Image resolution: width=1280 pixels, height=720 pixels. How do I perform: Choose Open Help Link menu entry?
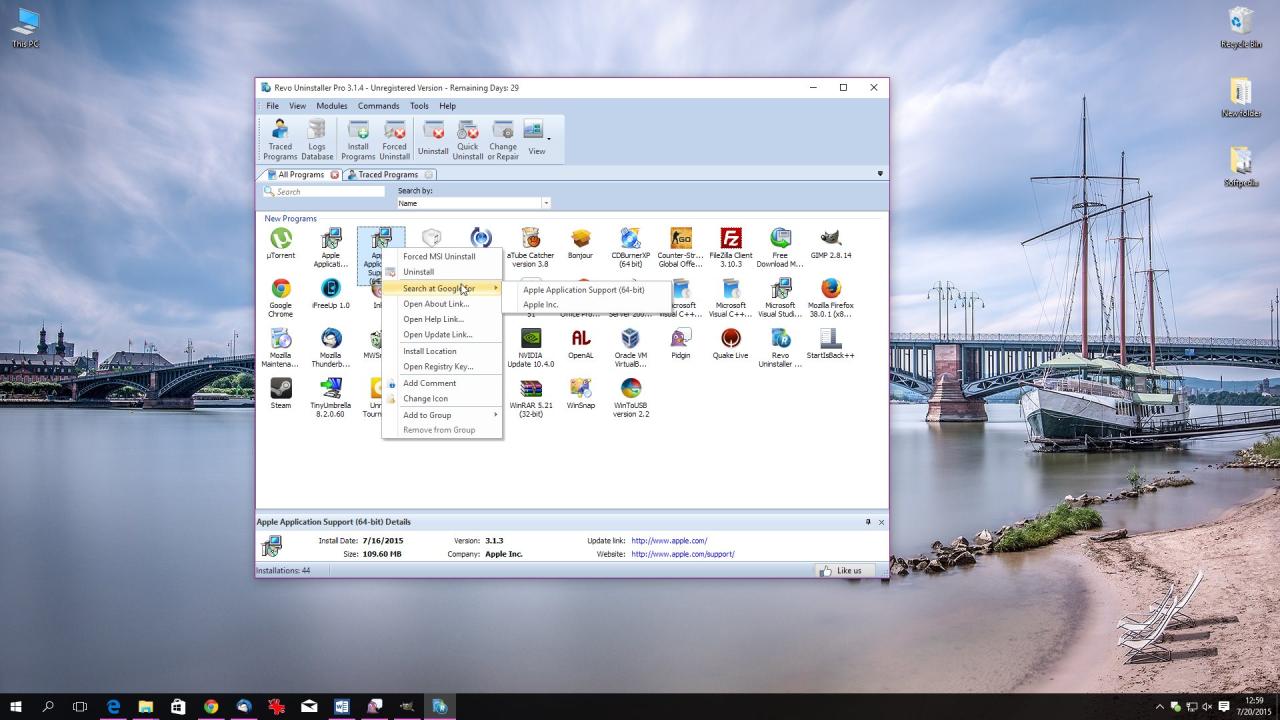pos(442,319)
